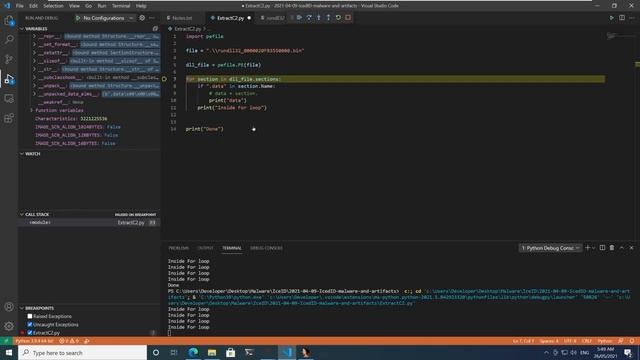Viewport: 640px width, 360px height.
Task: Open File Explorer from the taskbar
Action: (x=212, y=353)
